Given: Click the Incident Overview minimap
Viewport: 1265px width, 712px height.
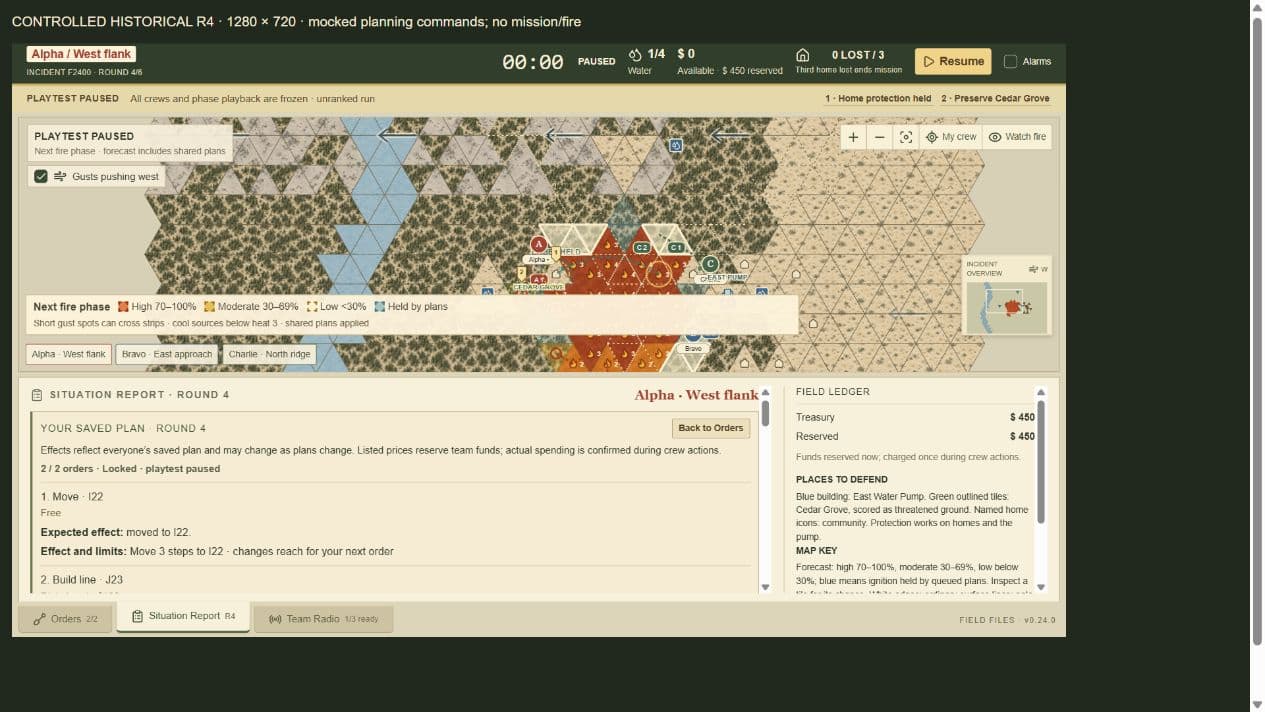Looking at the screenshot, I should pos(1007,307).
